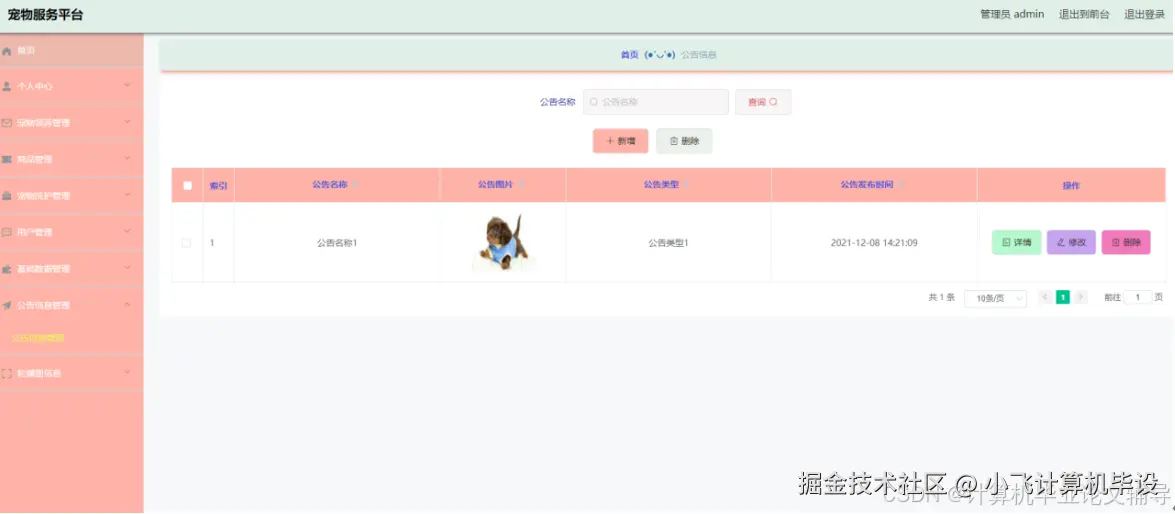Click the 索引 column header
The image size is (1175, 514).
(218, 186)
